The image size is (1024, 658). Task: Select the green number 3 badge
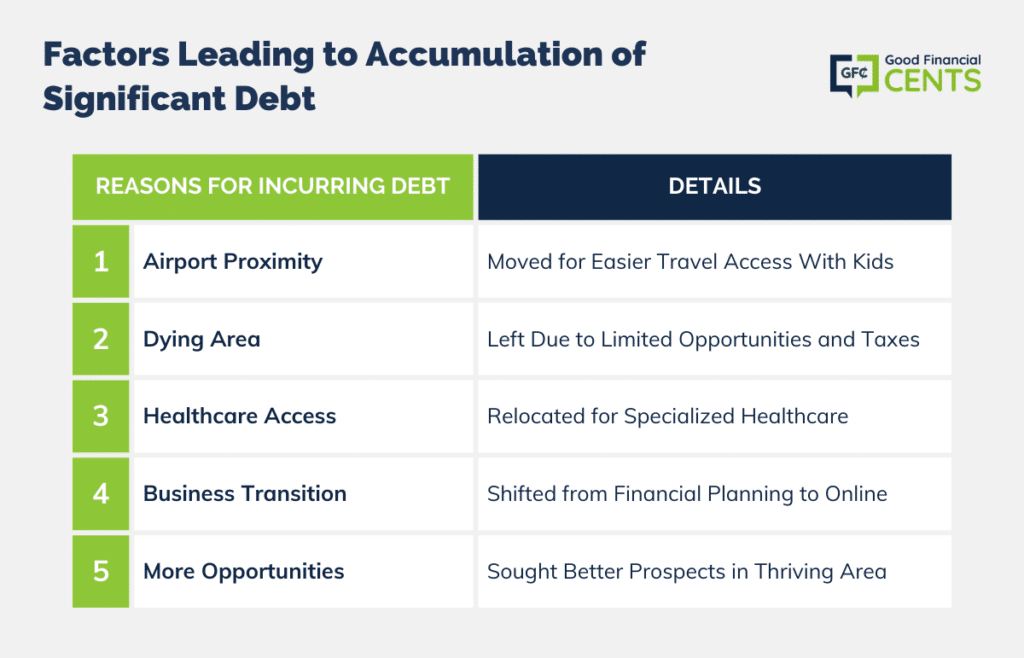(x=101, y=416)
